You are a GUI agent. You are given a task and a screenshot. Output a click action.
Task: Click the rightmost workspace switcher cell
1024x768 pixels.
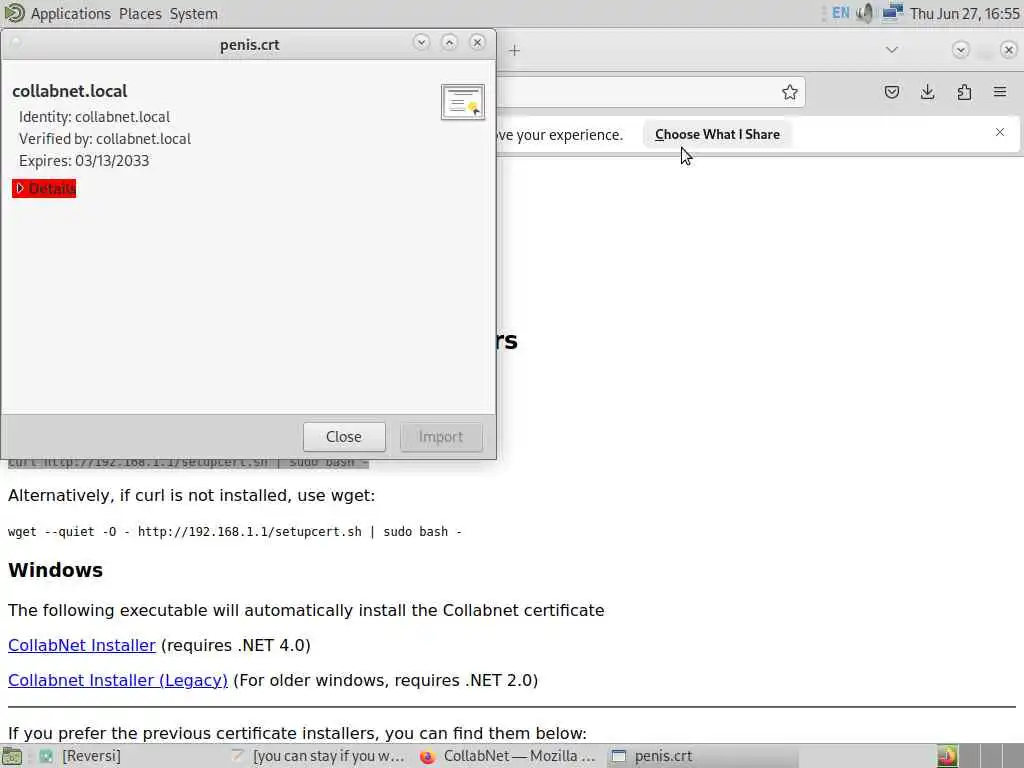[x=1014, y=756]
